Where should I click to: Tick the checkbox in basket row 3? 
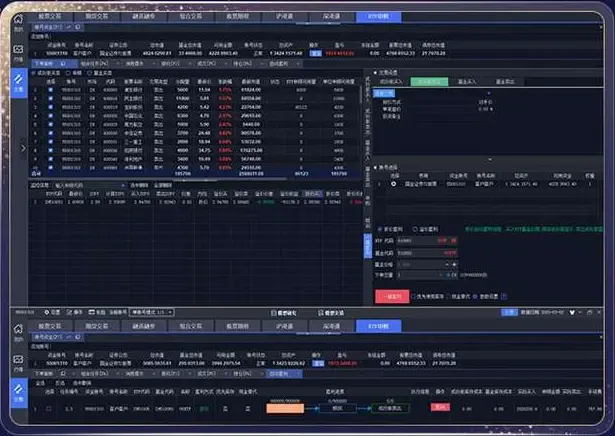click(50, 107)
